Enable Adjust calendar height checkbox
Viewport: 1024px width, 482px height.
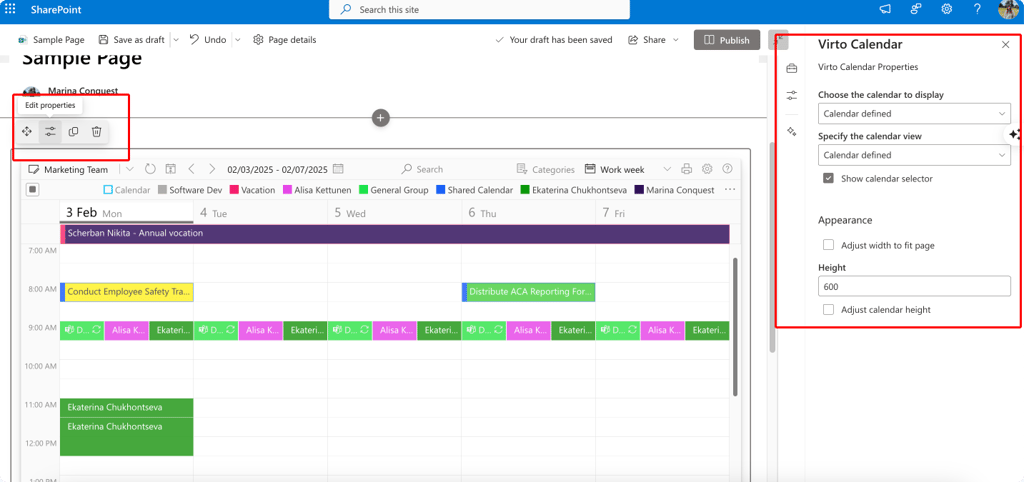pos(829,310)
